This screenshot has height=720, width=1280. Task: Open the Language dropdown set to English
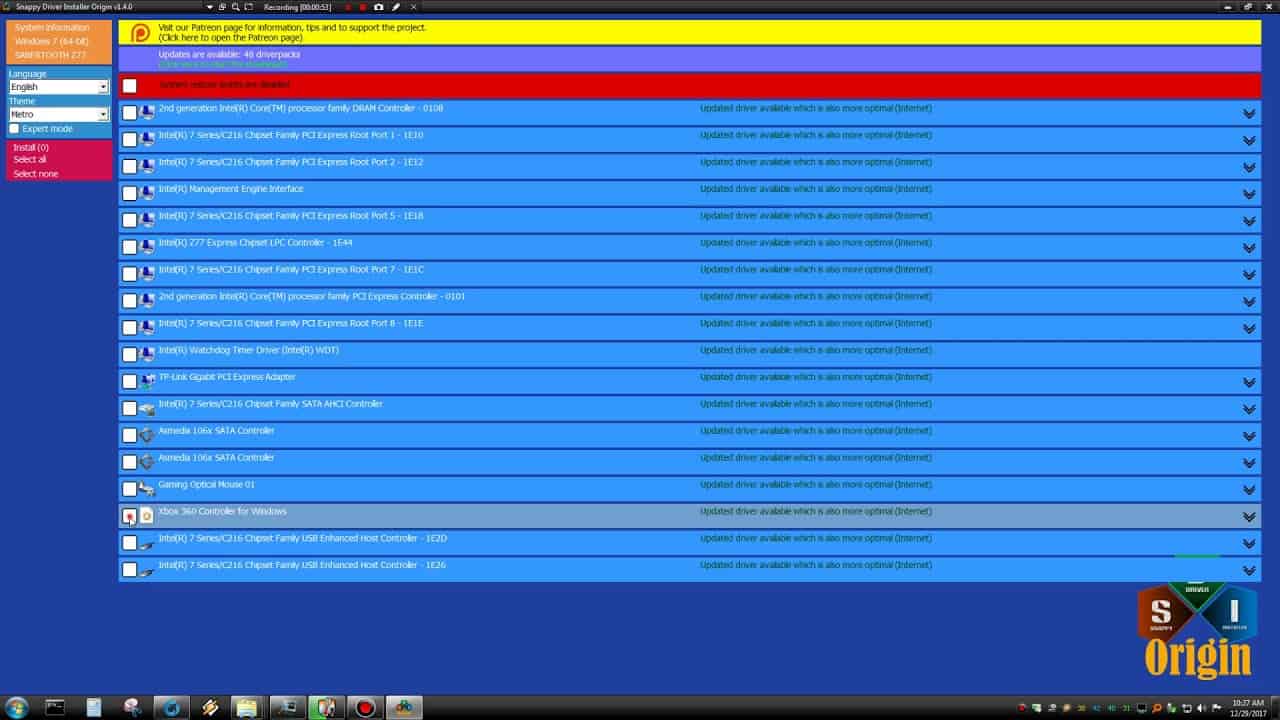tap(58, 87)
